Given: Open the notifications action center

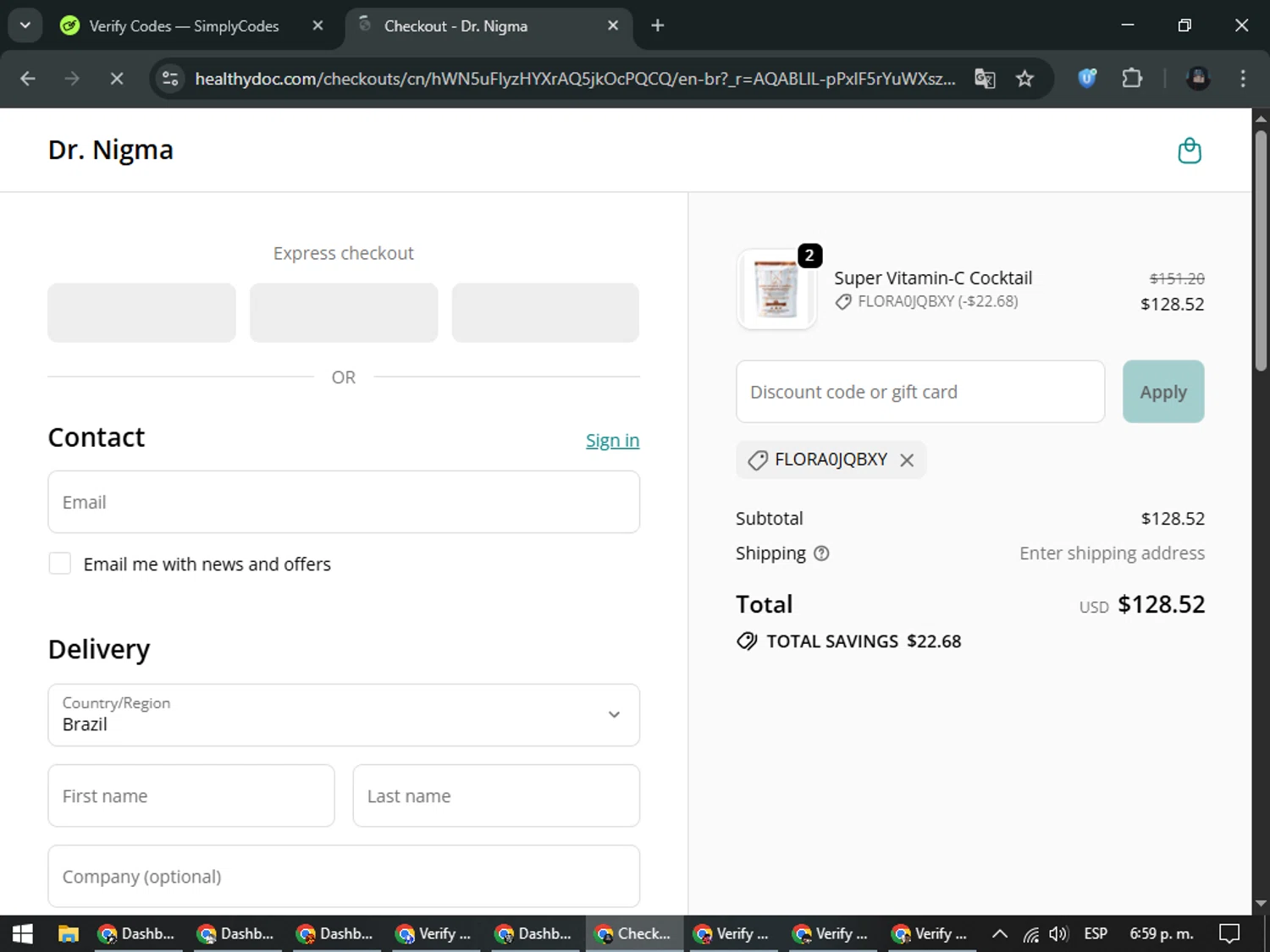Looking at the screenshot, I should (x=1229, y=933).
